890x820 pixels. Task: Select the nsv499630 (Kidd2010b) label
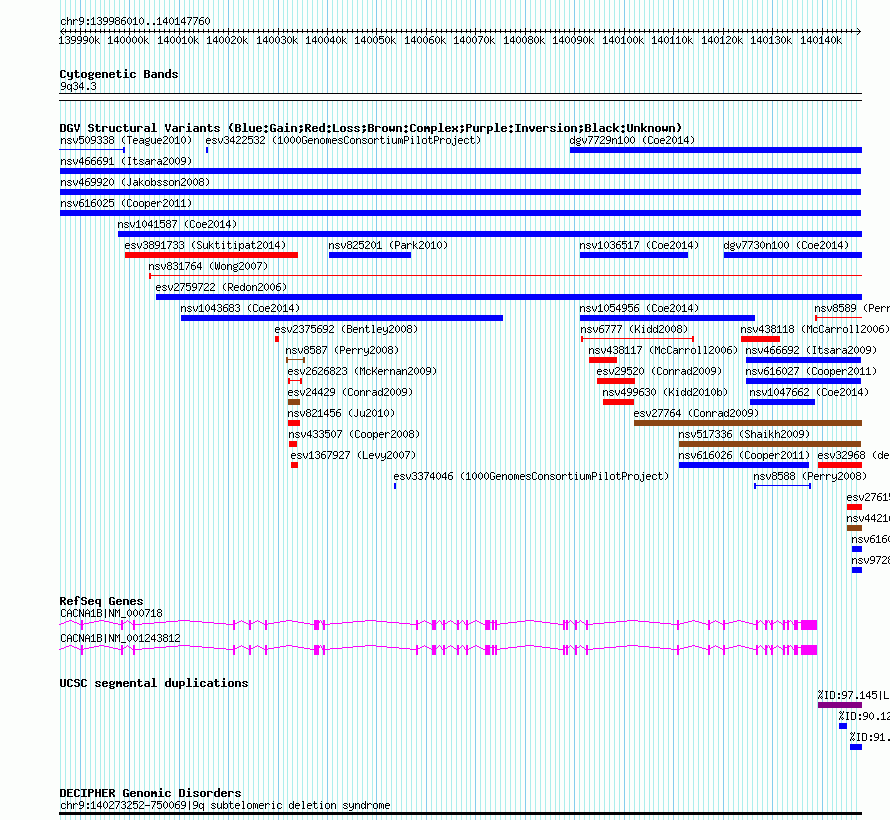pyautogui.click(x=665, y=392)
